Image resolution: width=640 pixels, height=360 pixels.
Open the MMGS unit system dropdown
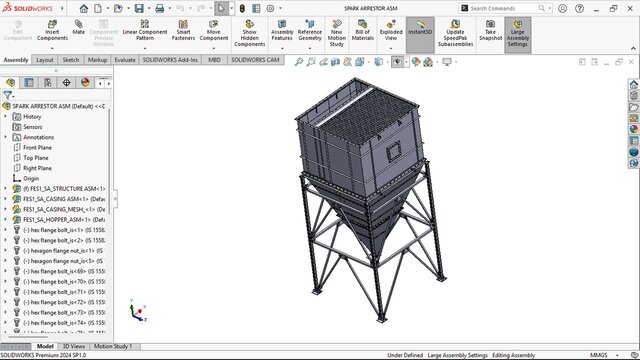pyautogui.click(x=617, y=355)
